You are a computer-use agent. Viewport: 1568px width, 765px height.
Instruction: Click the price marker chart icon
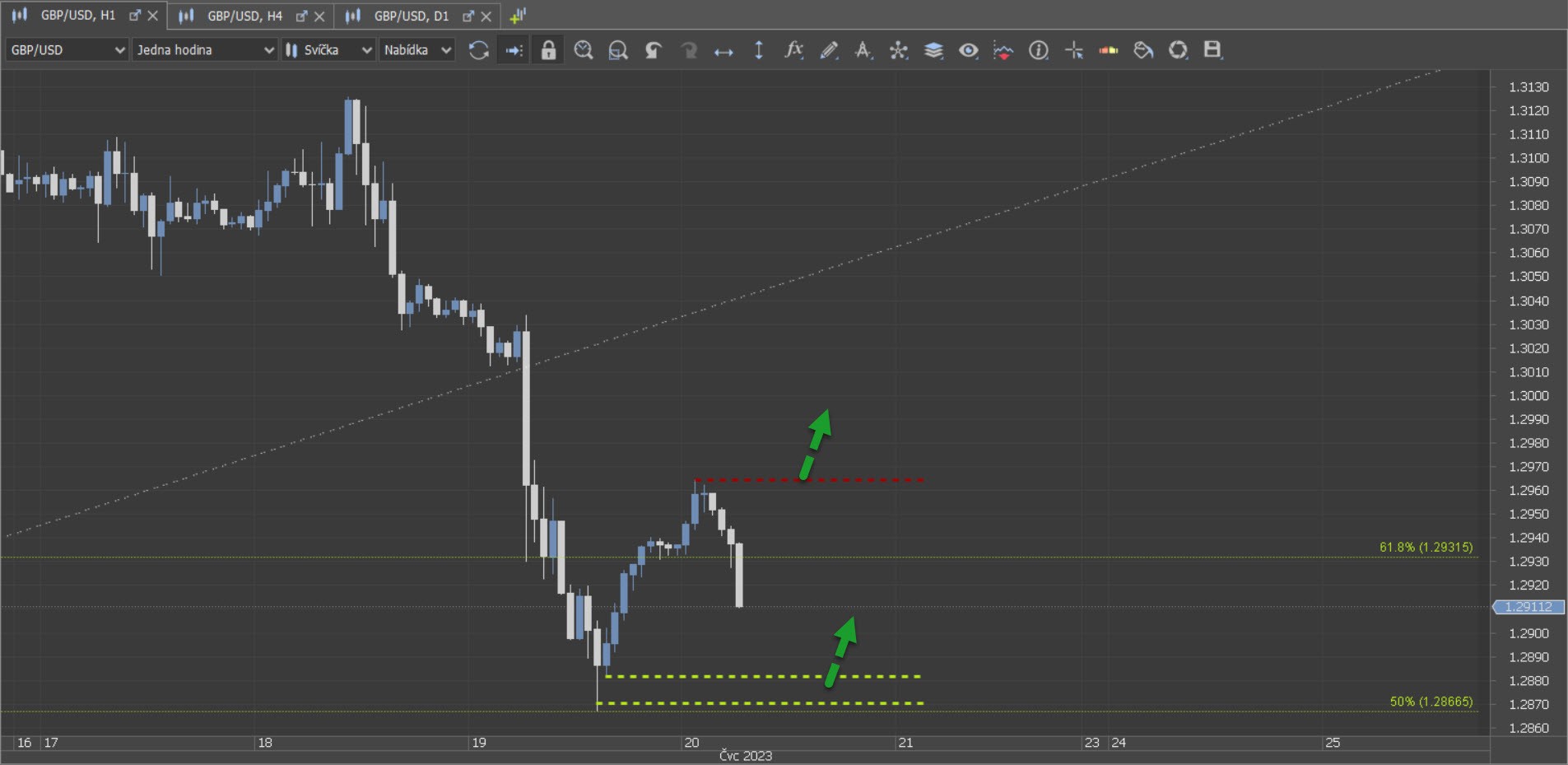tap(1003, 50)
